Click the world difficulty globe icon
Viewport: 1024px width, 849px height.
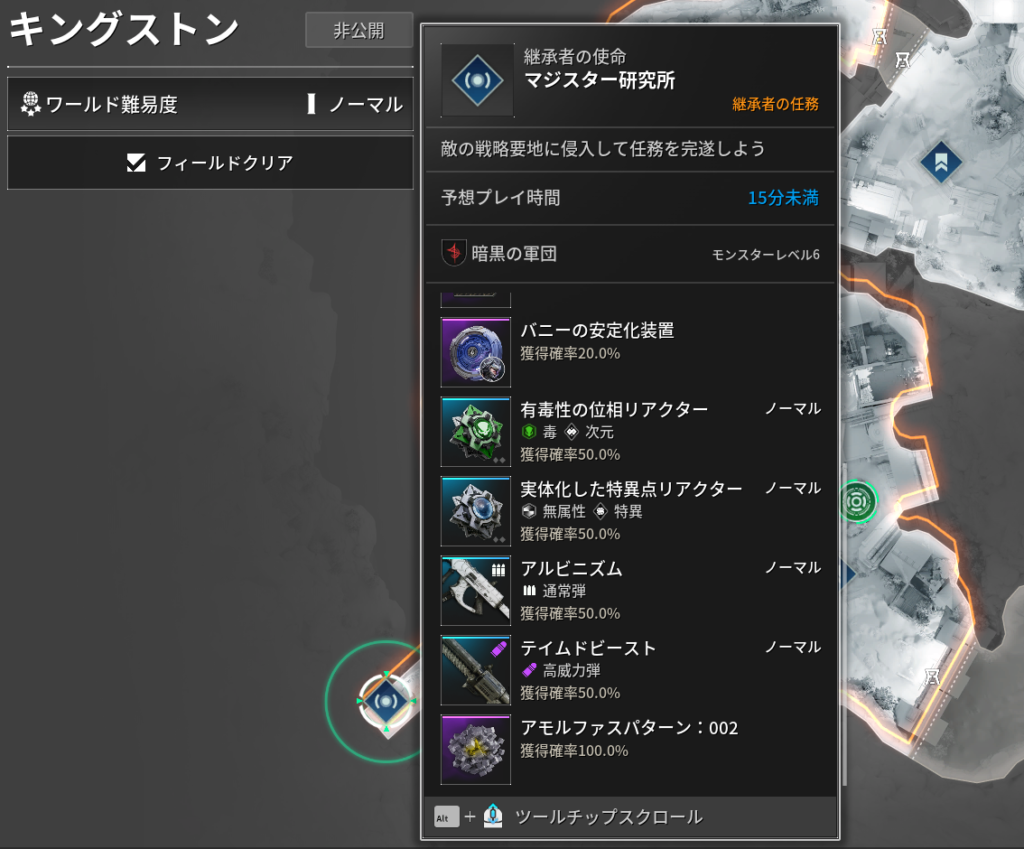coord(30,104)
